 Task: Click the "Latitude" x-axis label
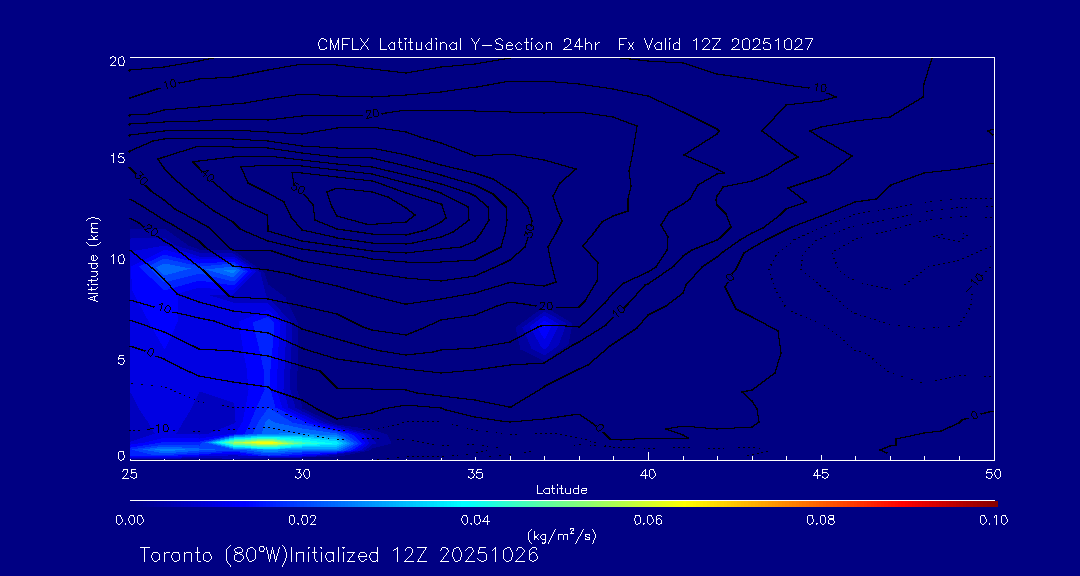click(561, 491)
